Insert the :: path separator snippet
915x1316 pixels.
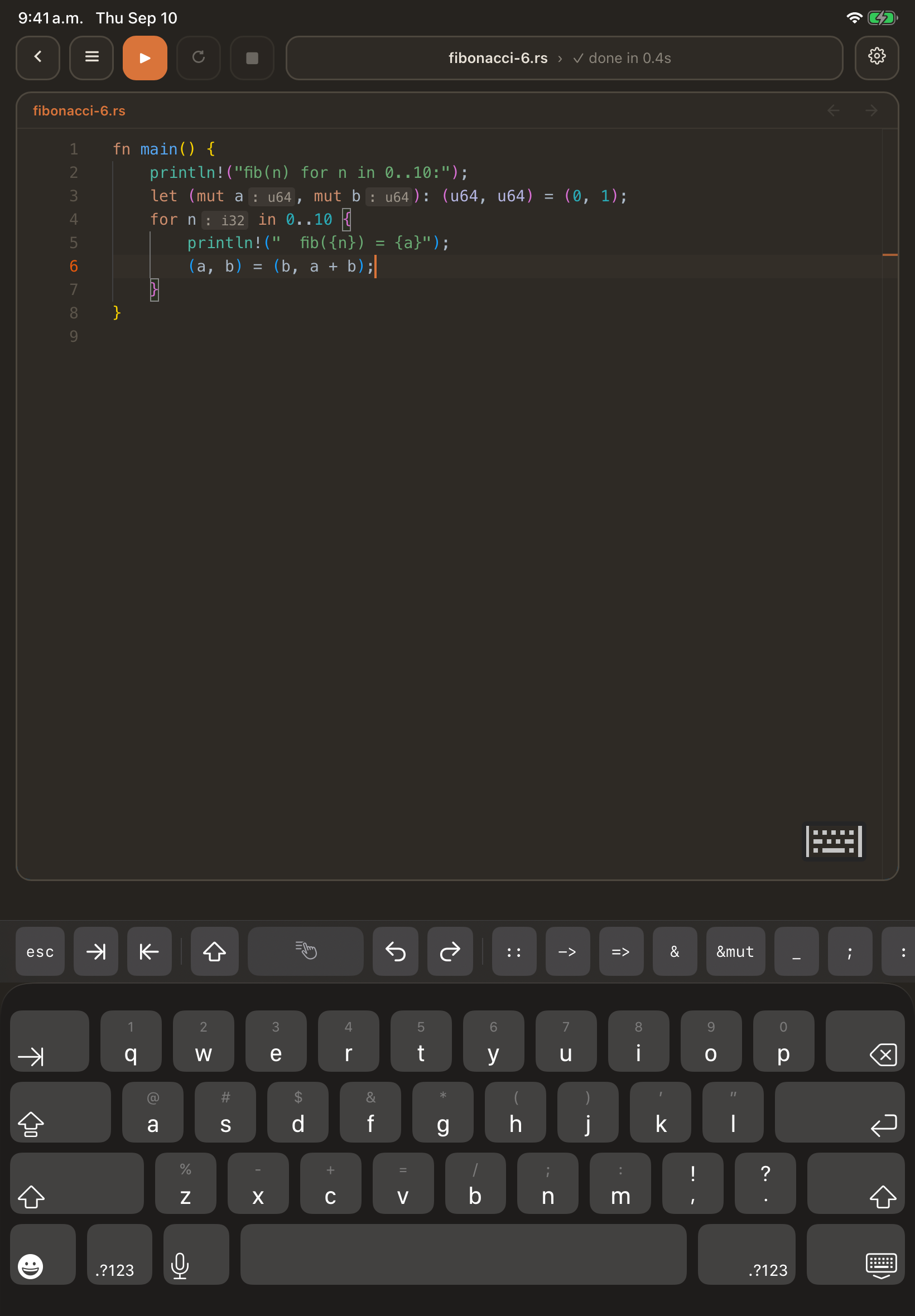pyautogui.click(x=514, y=951)
